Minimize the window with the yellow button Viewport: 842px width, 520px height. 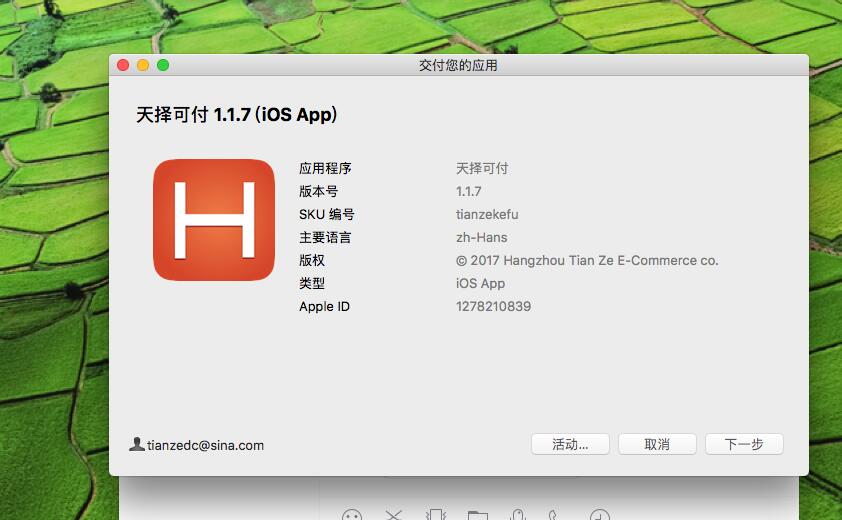143,65
